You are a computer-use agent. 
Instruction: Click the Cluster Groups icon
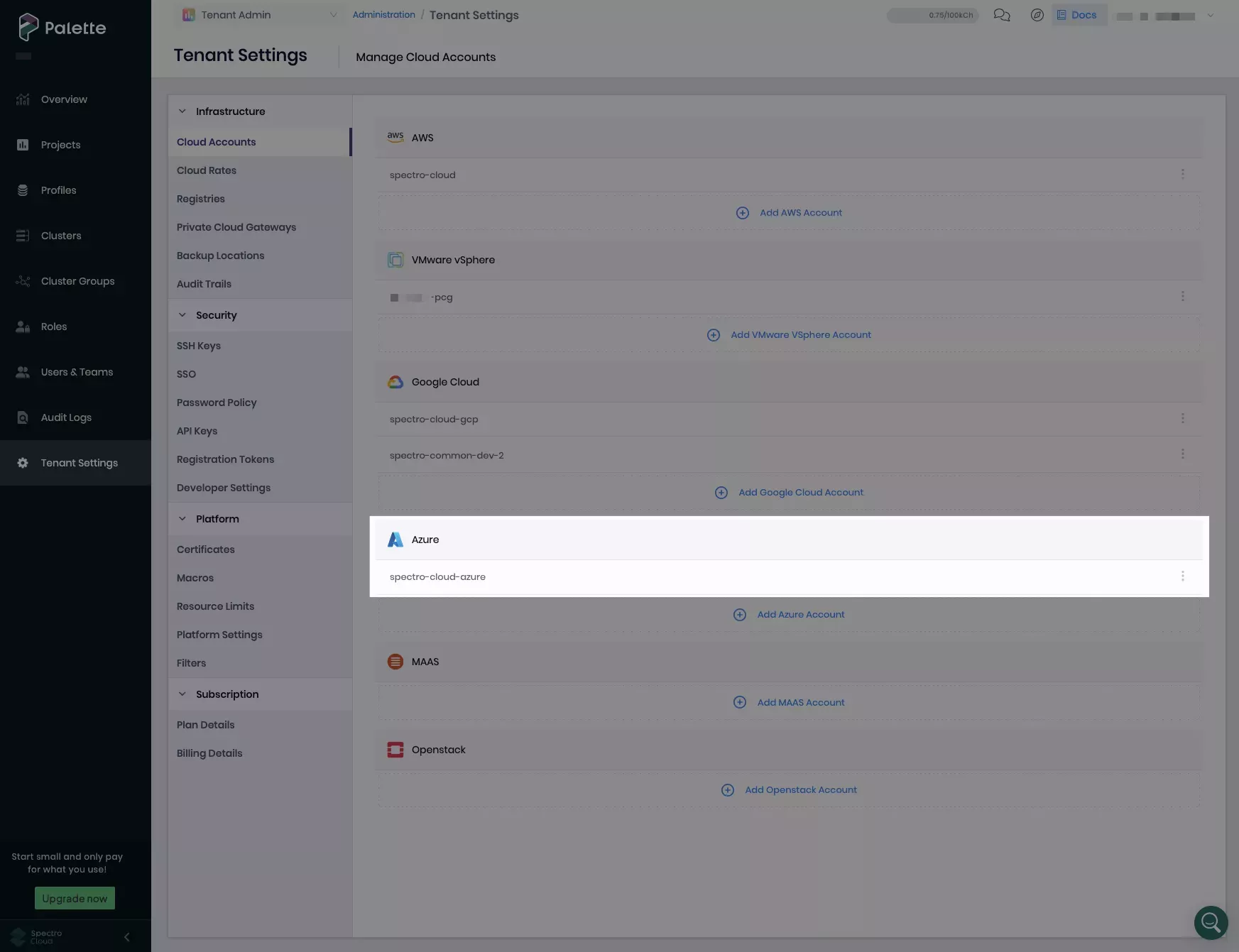coord(23,280)
